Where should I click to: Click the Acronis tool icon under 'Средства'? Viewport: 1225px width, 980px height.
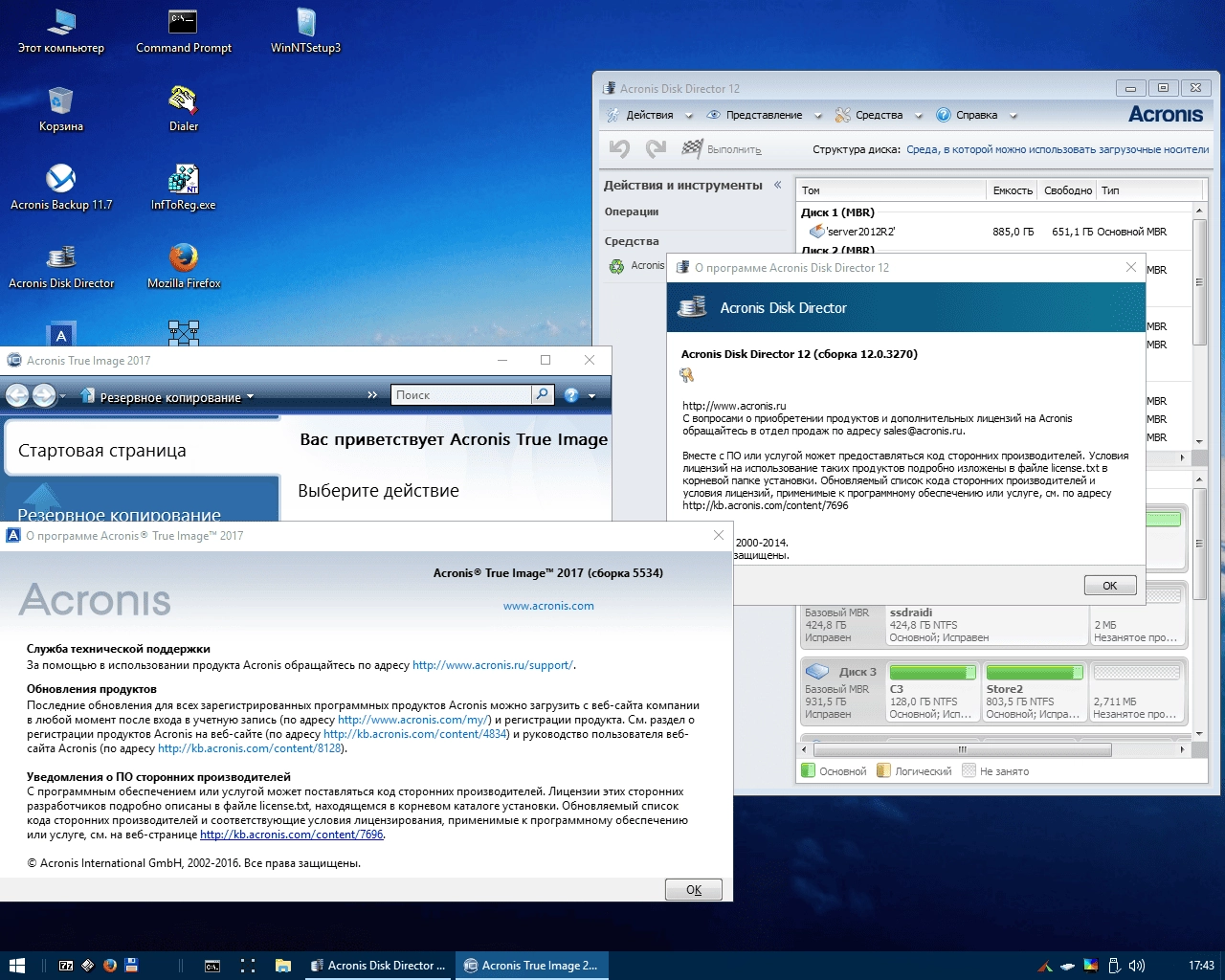(x=617, y=266)
